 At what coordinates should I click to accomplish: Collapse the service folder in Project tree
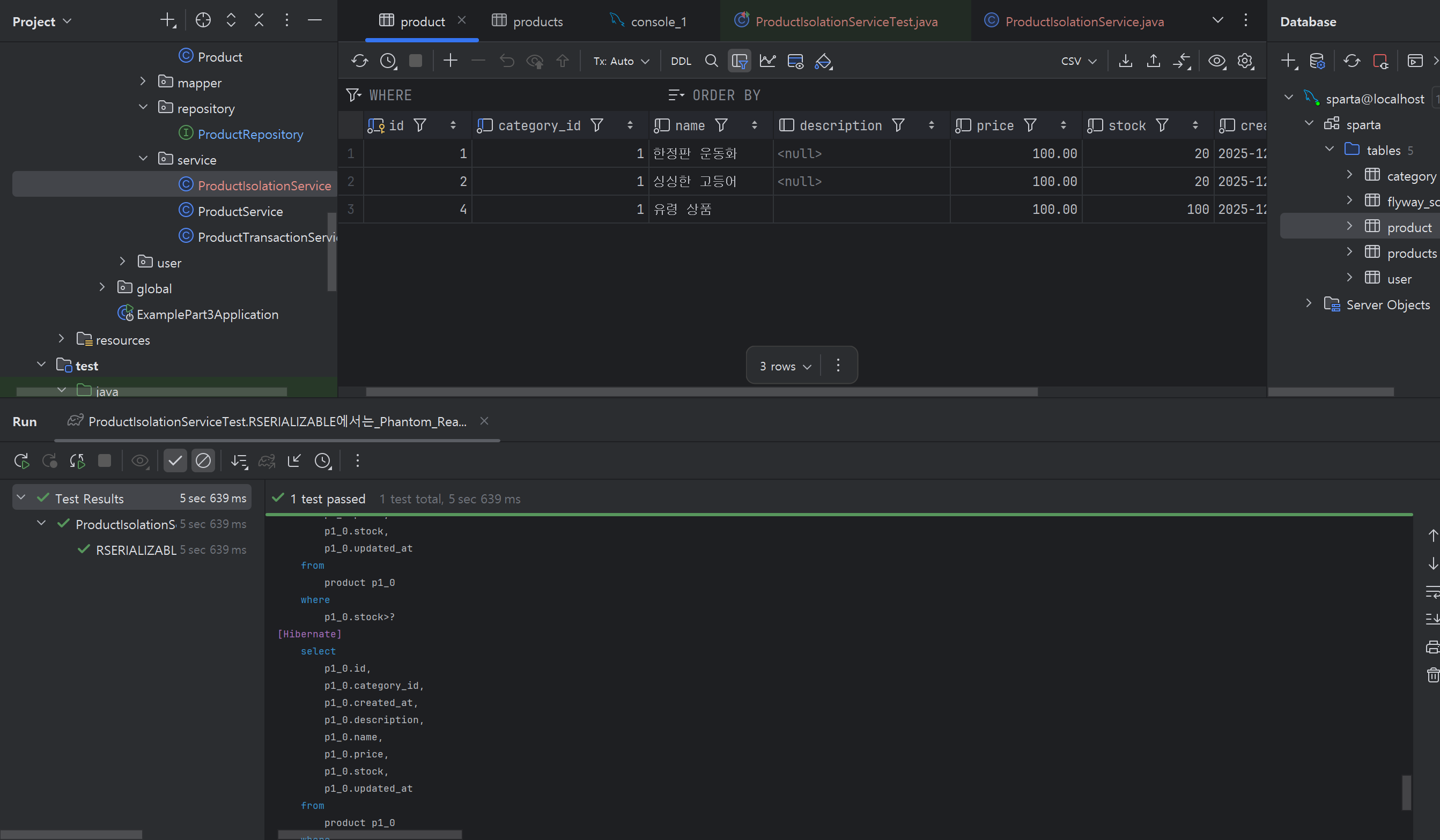143,159
